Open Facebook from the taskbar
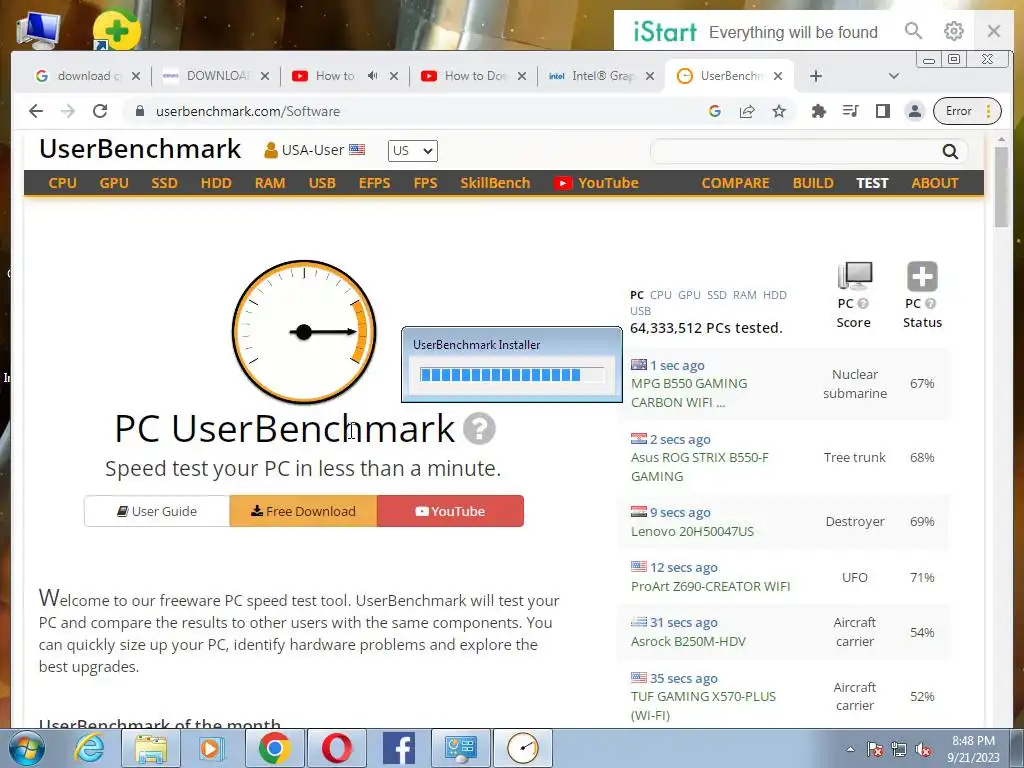Screen dimensions: 1024x768 (398, 748)
